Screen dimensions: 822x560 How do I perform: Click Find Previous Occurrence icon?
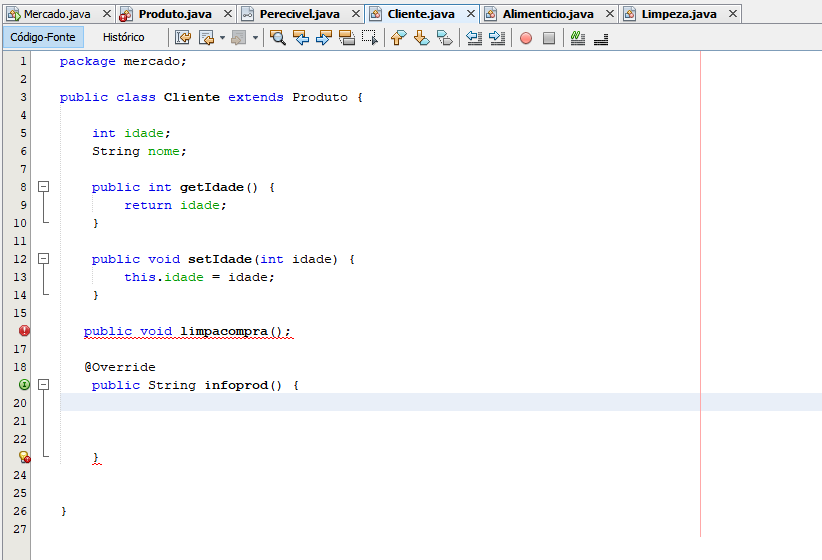[x=301, y=38]
